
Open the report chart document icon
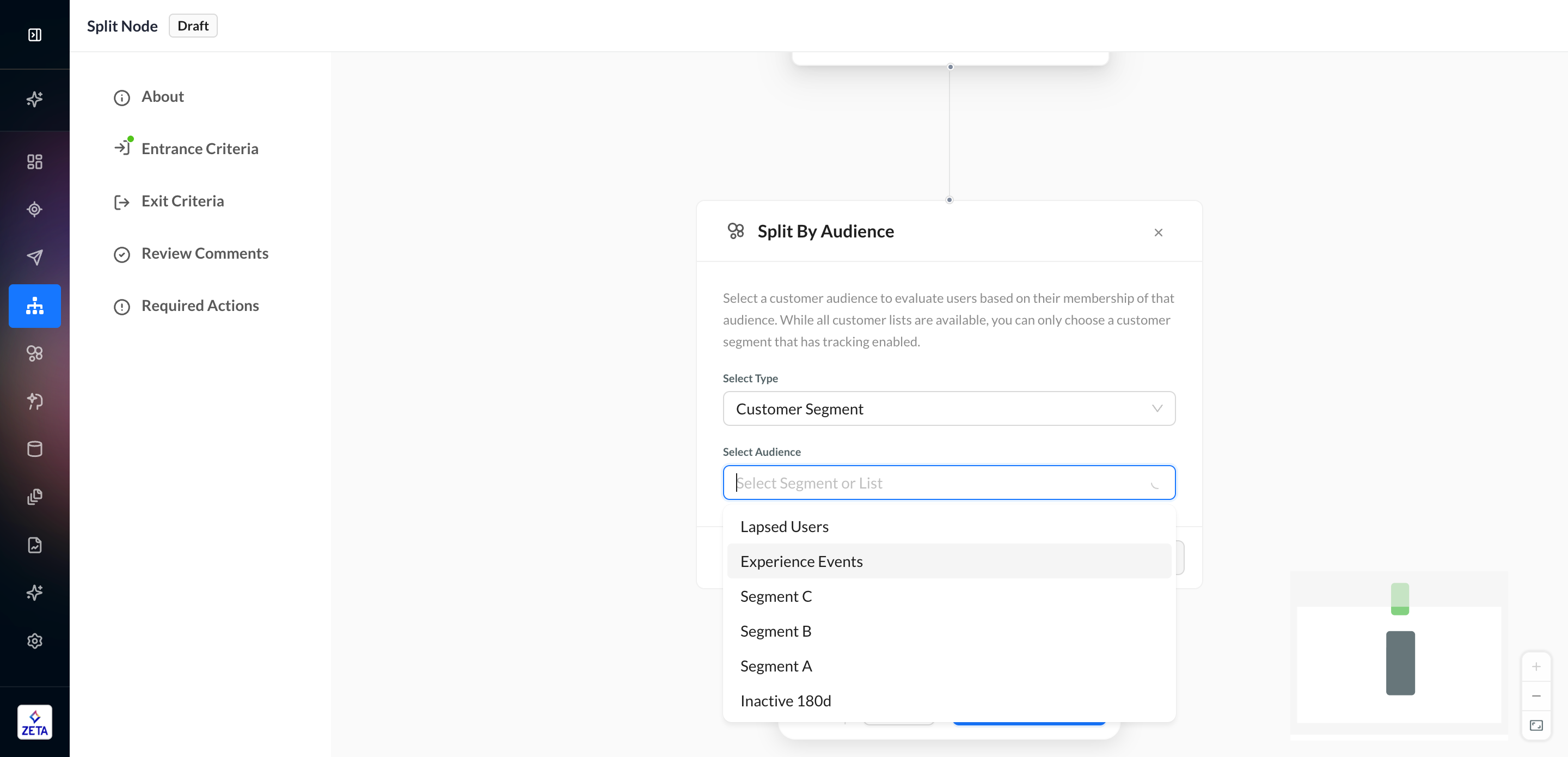[35, 545]
